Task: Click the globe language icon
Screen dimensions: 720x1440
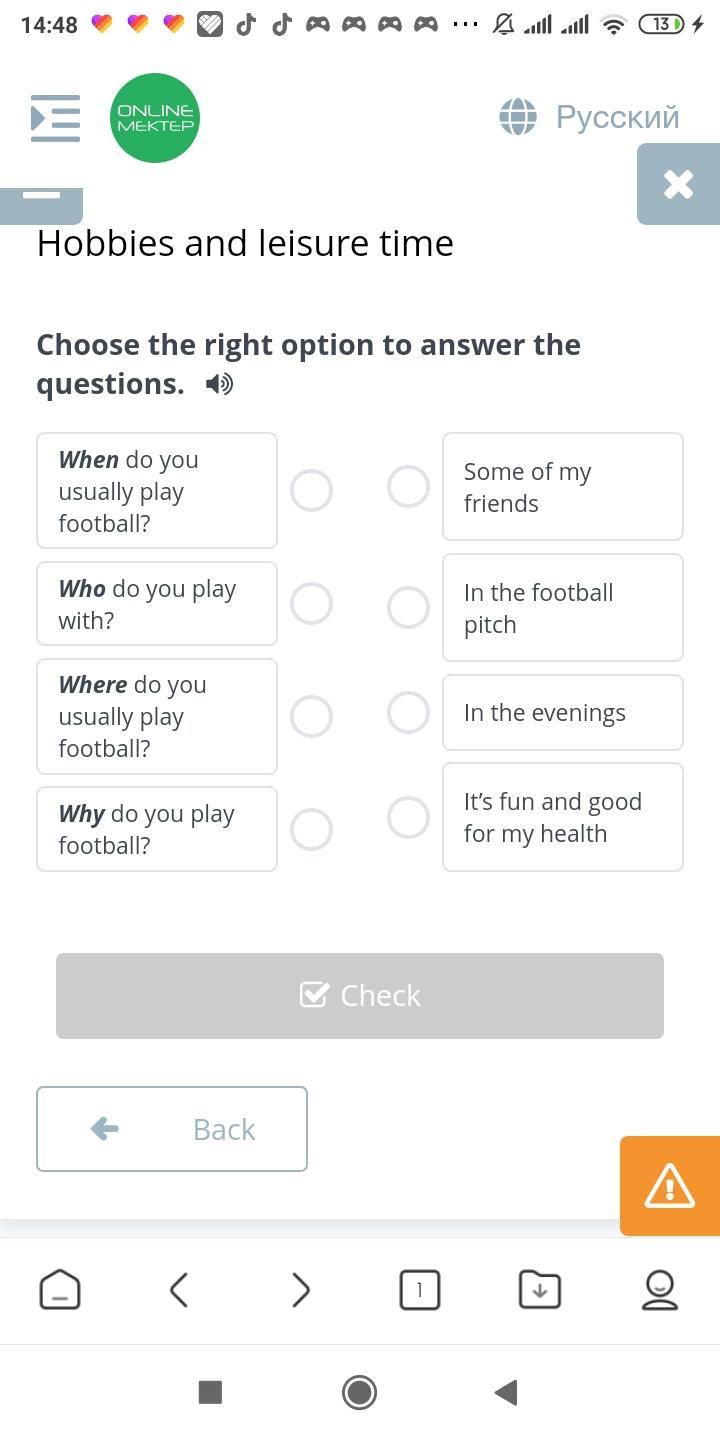Action: (518, 117)
